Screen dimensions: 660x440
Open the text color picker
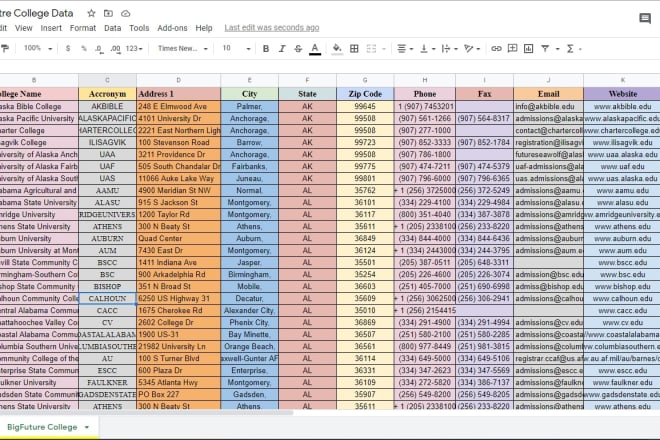coord(315,49)
